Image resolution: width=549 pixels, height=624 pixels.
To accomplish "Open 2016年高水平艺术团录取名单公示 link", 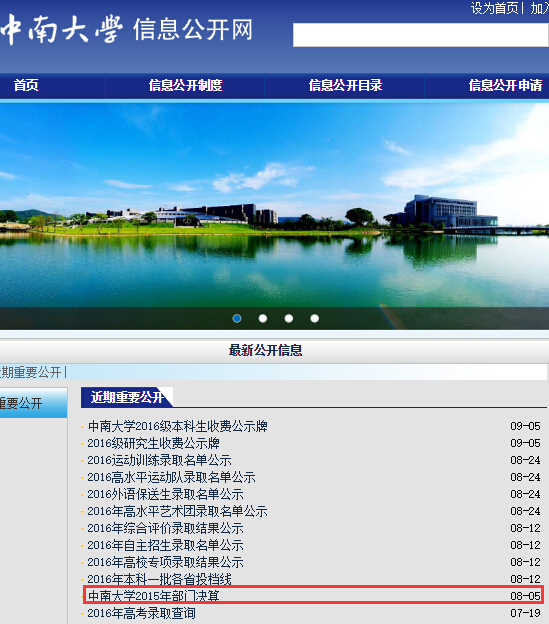I will click(177, 511).
